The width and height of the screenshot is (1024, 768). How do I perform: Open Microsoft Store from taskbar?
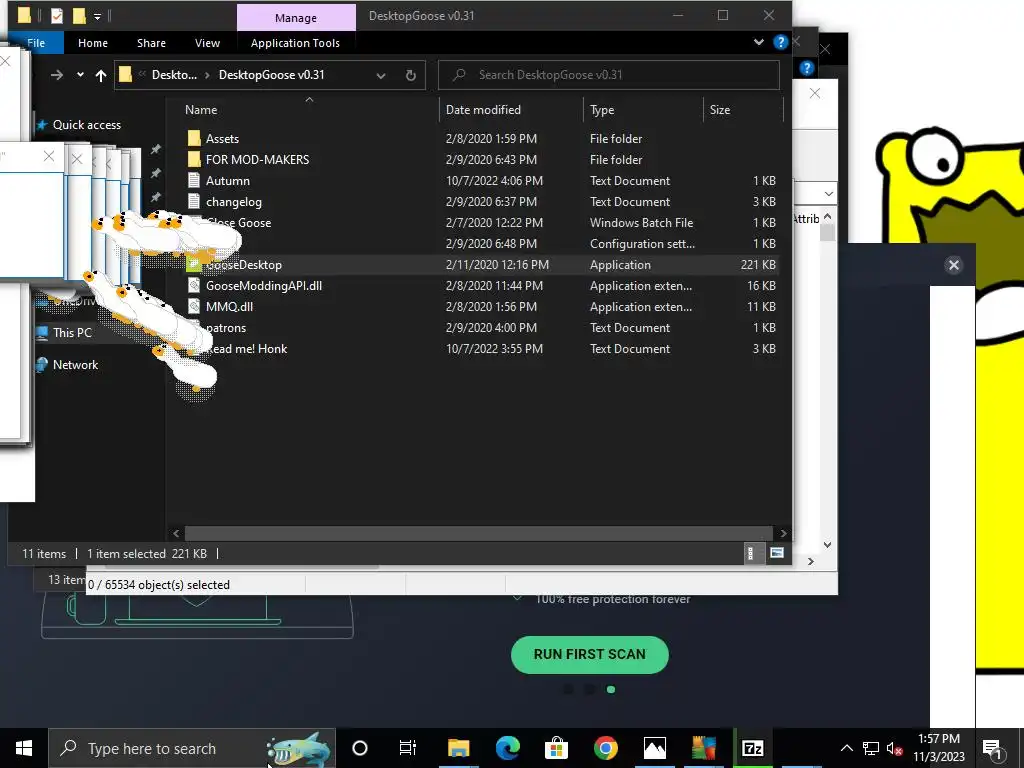pyautogui.click(x=556, y=748)
